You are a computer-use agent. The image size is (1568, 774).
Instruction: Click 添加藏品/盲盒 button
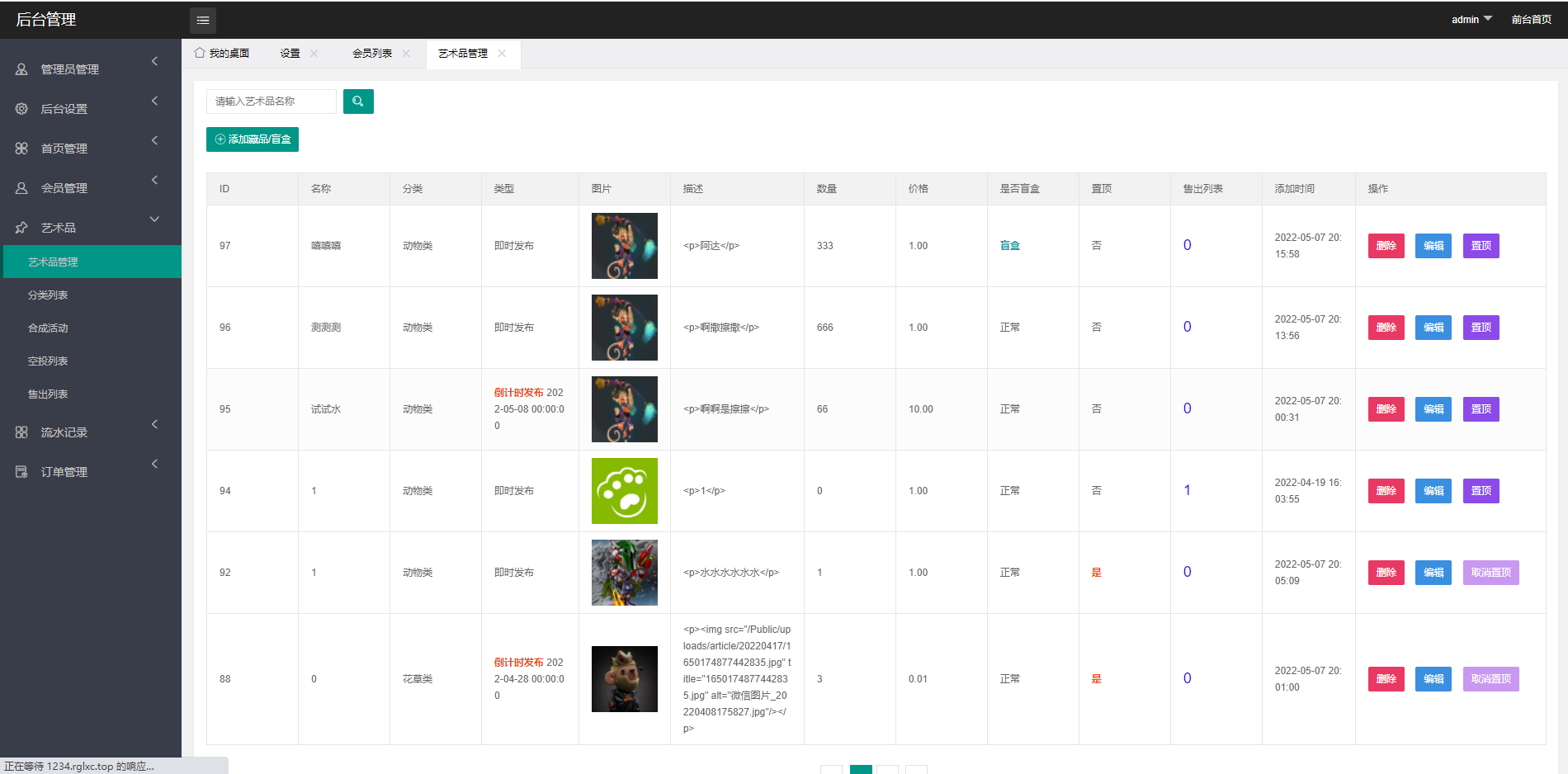pyautogui.click(x=253, y=139)
